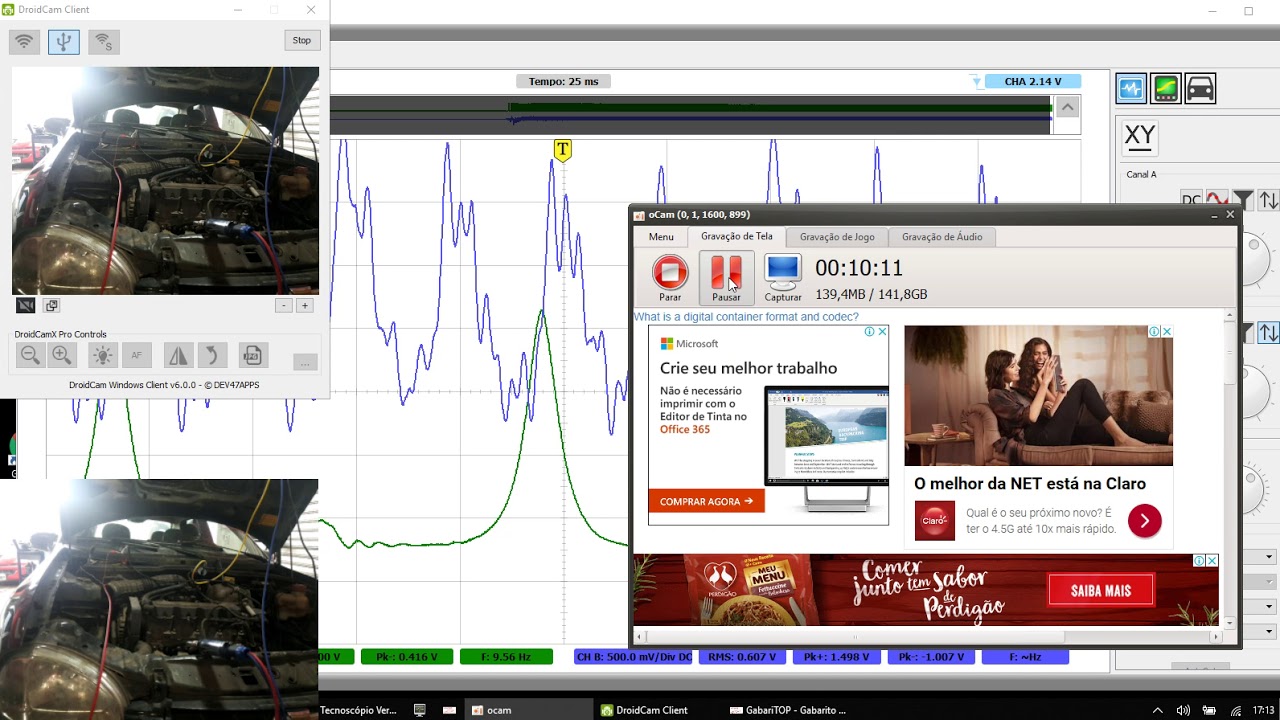Click the RMS: 0.607 V readout
The image size is (1280, 720).
742,657
